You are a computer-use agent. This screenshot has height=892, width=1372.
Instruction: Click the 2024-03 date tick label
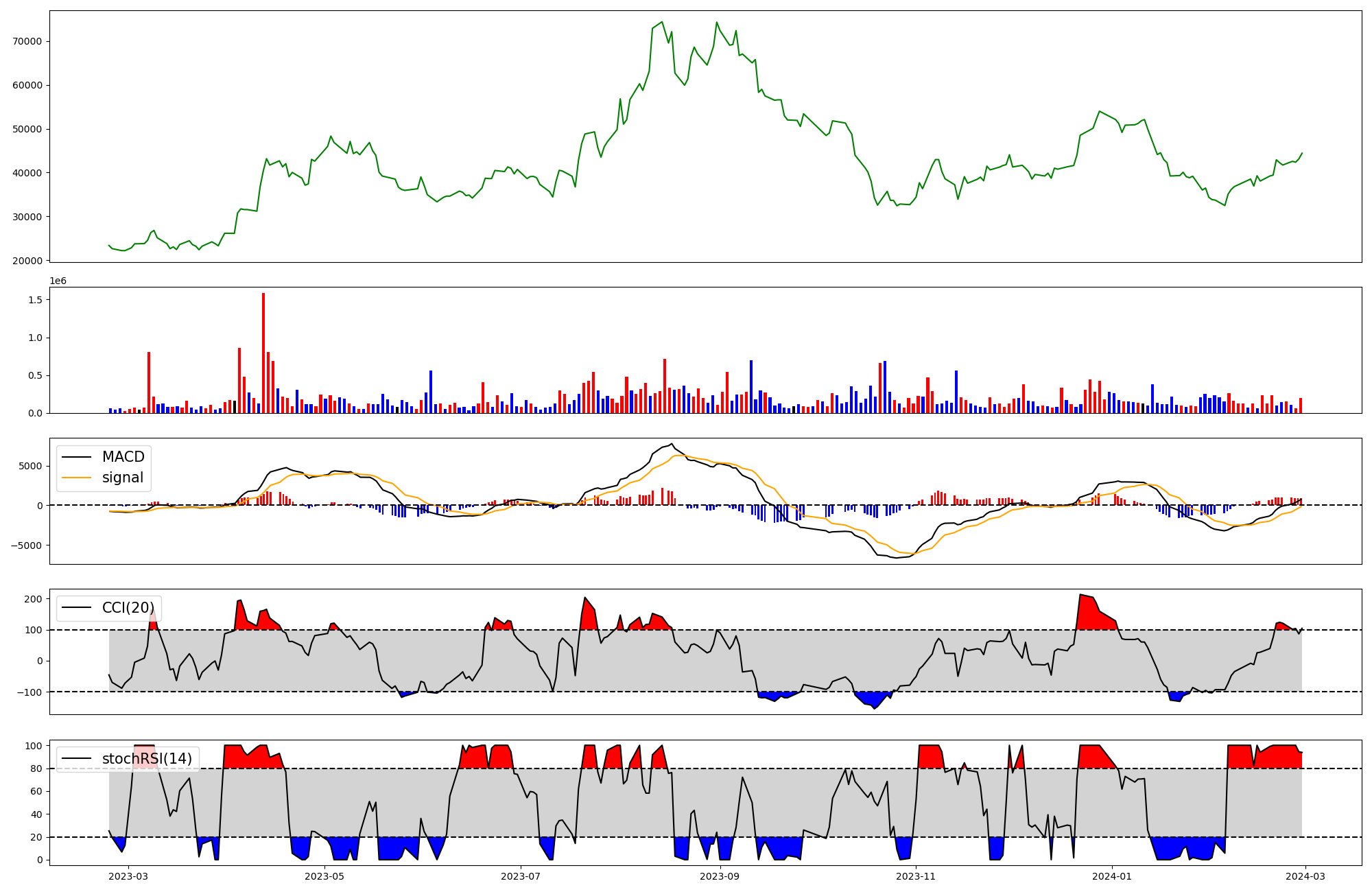pyautogui.click(x=1304, y=876)
